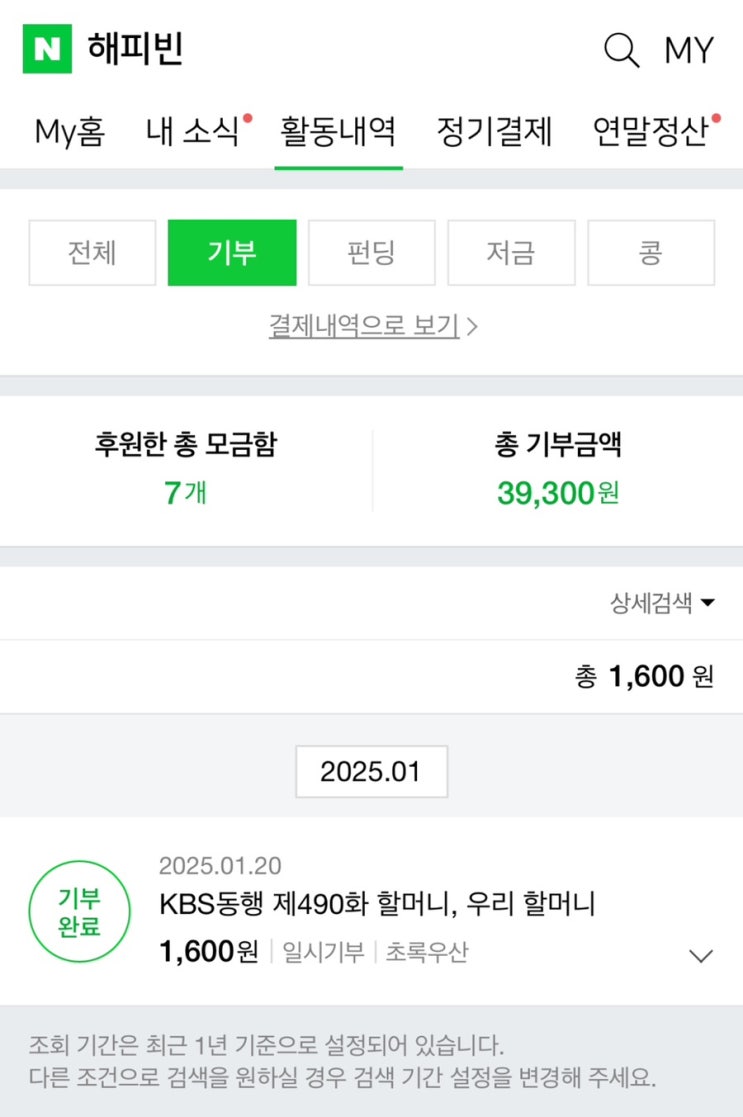Open the KBS동행 제490화 donation title
743x1117 pixels.
pos(377,904)
